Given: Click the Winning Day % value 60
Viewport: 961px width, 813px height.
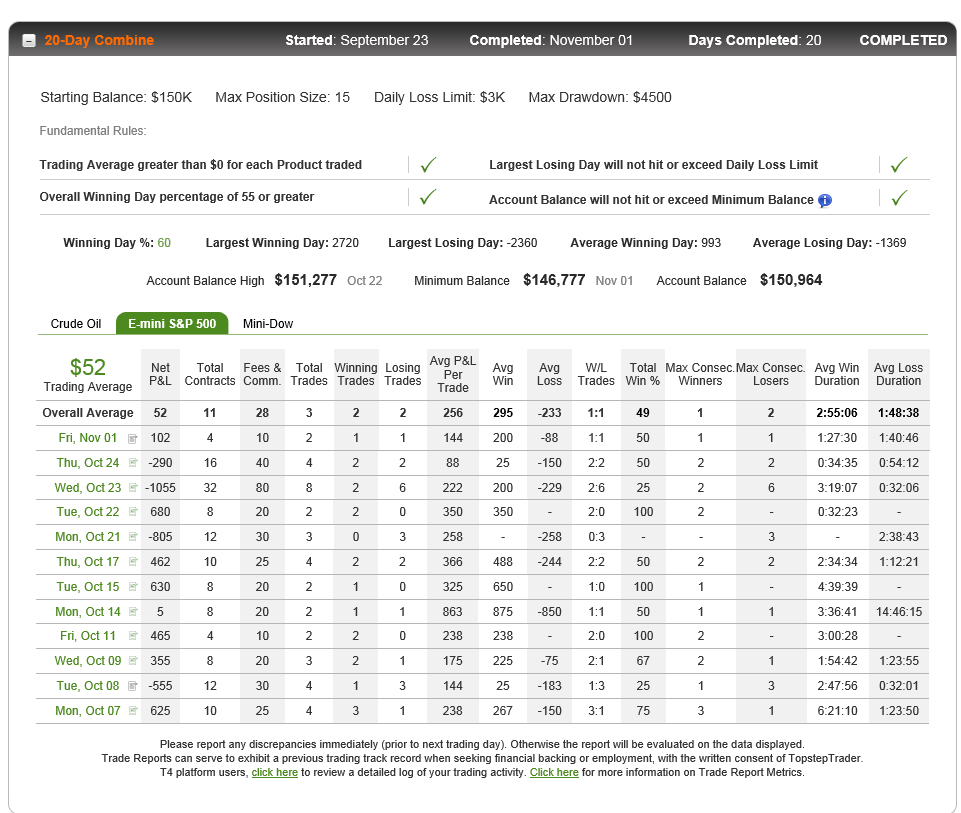Looking at the screenshot, I should 164,243.
